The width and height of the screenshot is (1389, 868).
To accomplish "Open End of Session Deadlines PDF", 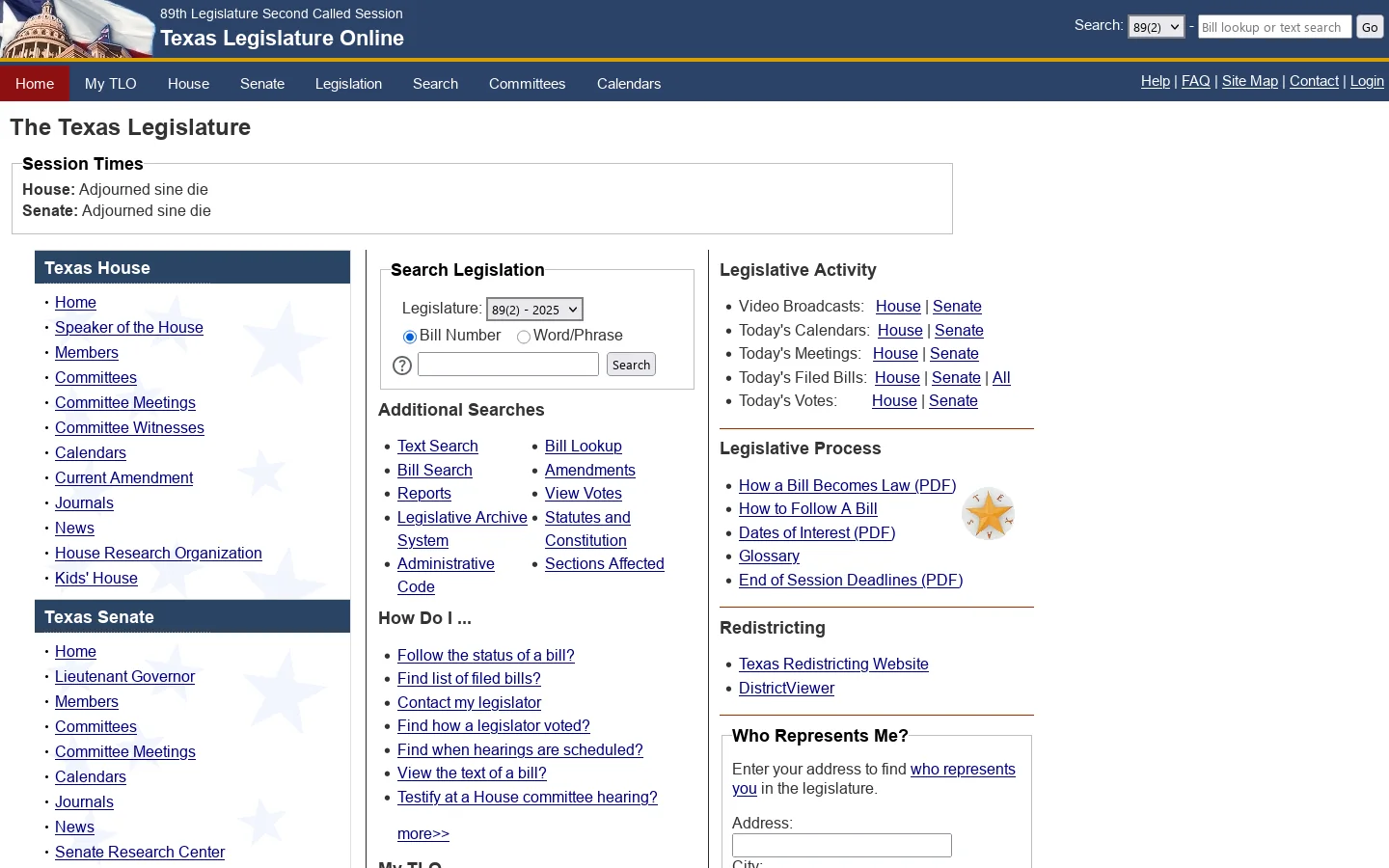I will click(x=851, y=581).
